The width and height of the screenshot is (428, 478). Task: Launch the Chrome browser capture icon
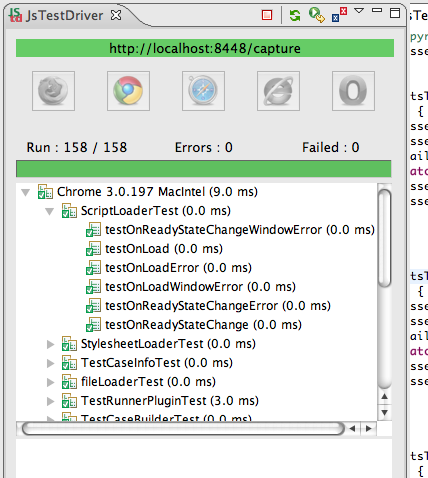click(128, 91)
